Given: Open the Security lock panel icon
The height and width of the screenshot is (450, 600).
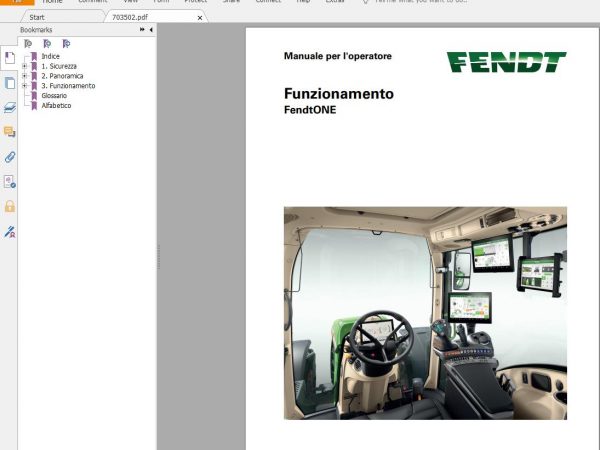Looking at the screenshot, I should [10, 206].
